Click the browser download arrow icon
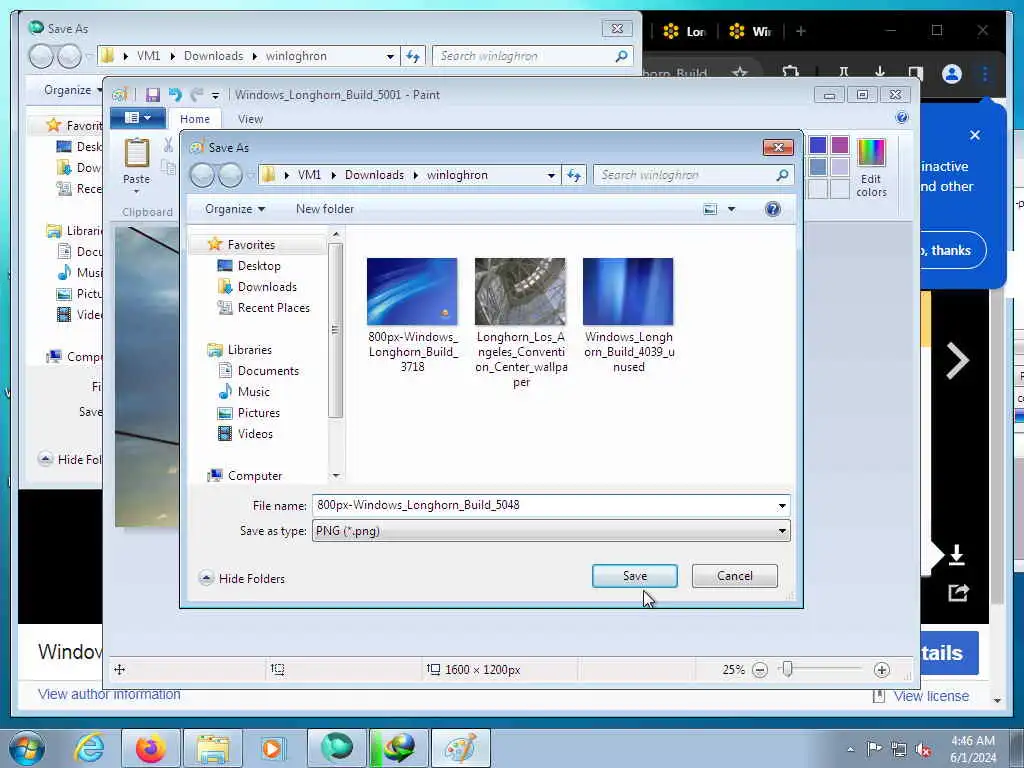 point(880,73)
